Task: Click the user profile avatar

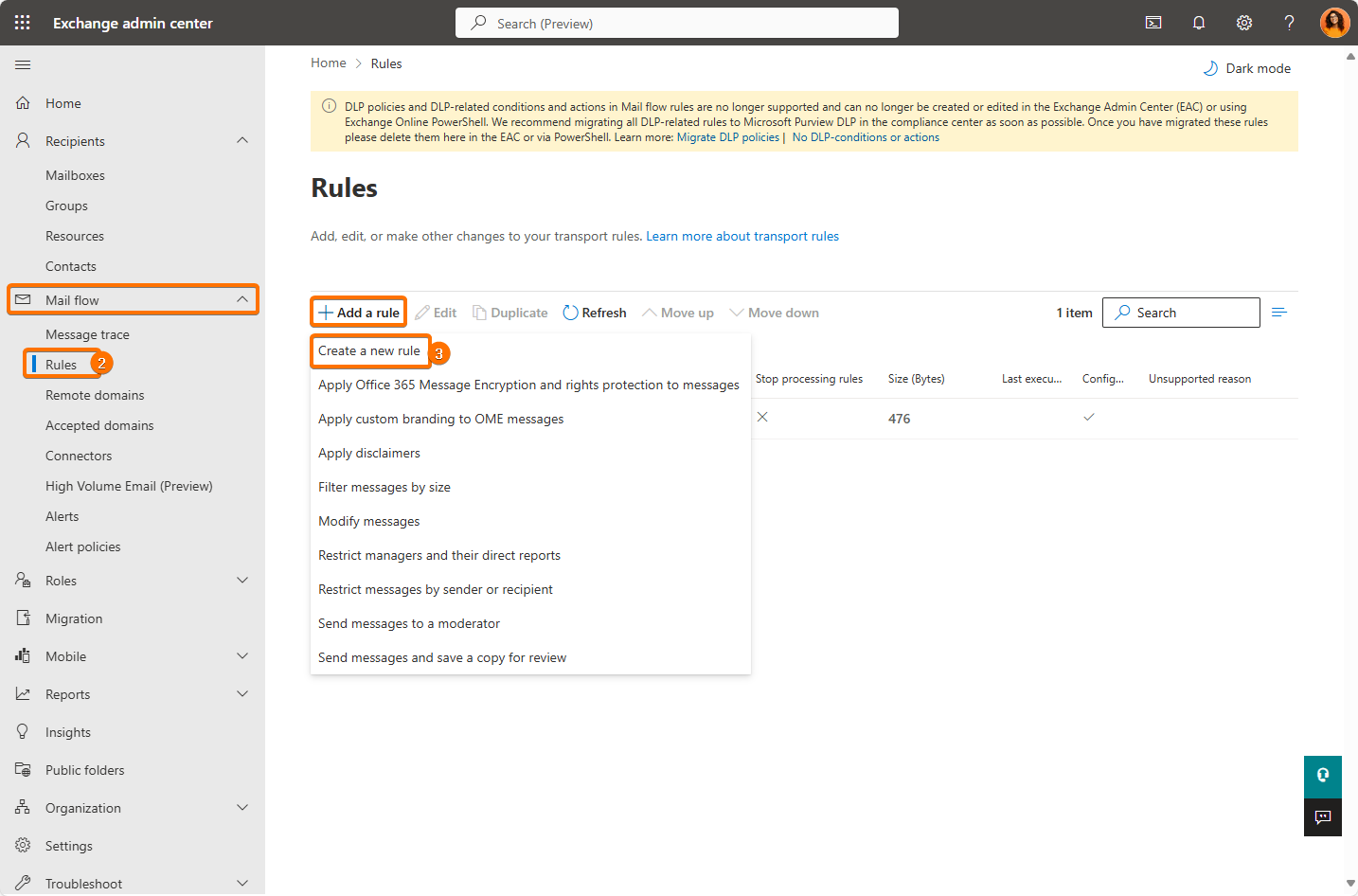Action: click(1334, 23)
